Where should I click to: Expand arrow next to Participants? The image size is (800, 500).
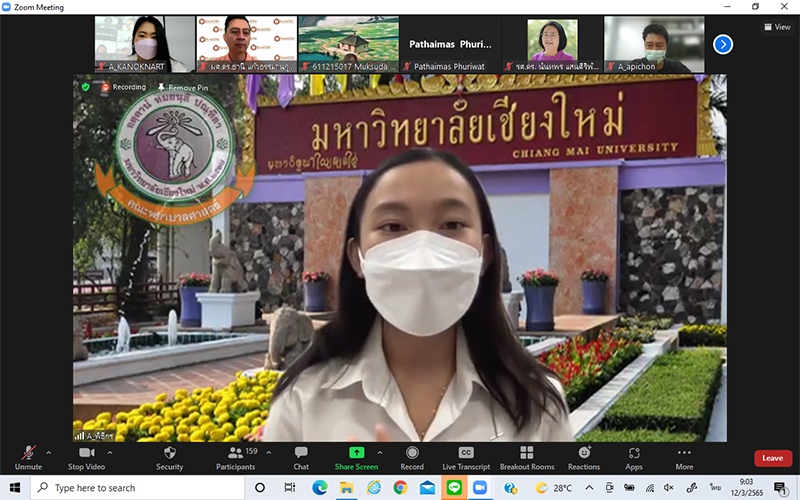click(x=268, y=453)
